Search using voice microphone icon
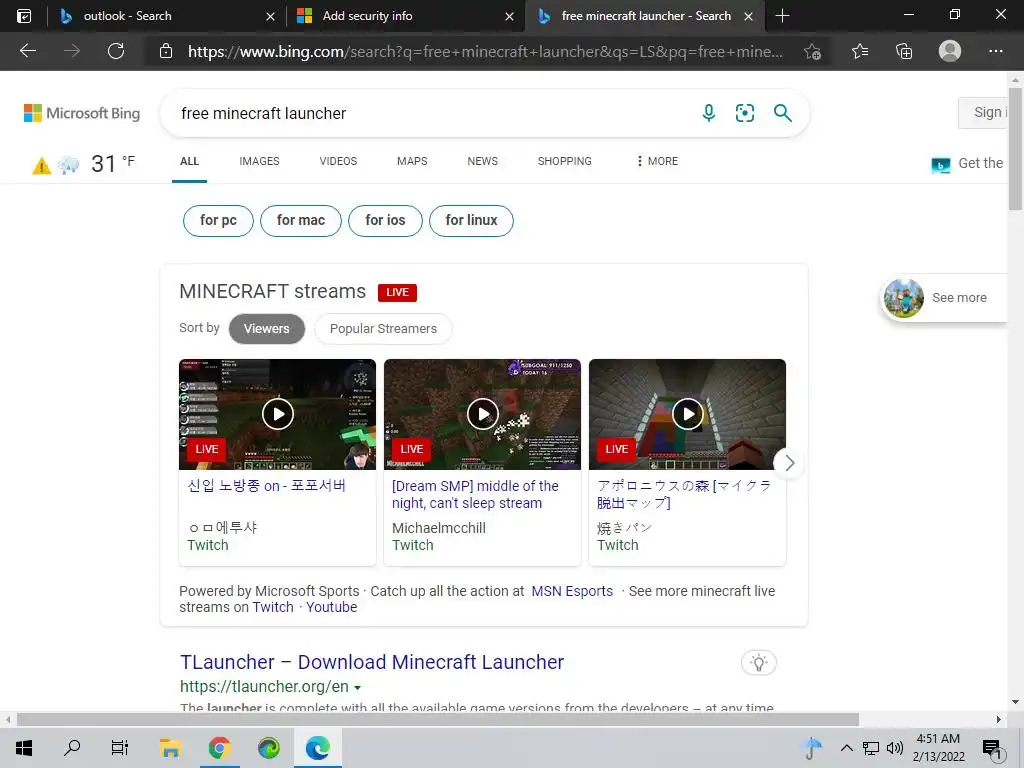This screenshot has height=768, width=1024. click(709, 113)
